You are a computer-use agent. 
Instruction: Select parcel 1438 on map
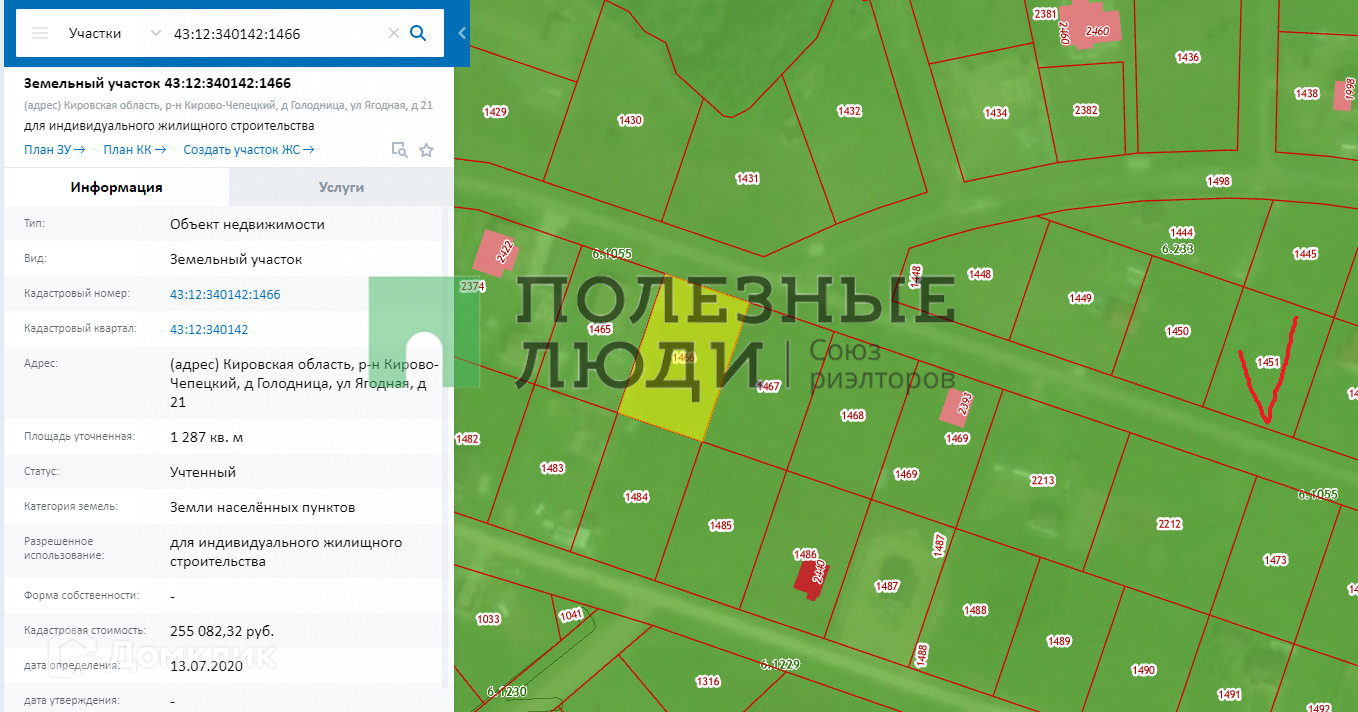pos(1306,93)
